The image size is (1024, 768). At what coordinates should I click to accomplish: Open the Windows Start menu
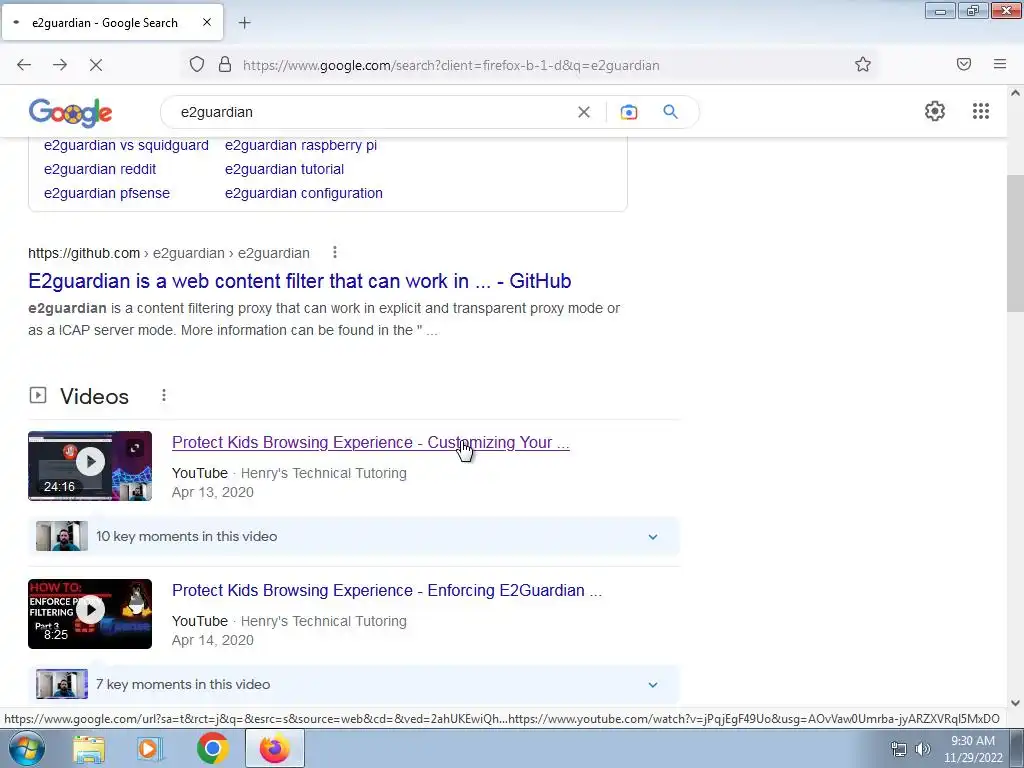coord(25,748)
